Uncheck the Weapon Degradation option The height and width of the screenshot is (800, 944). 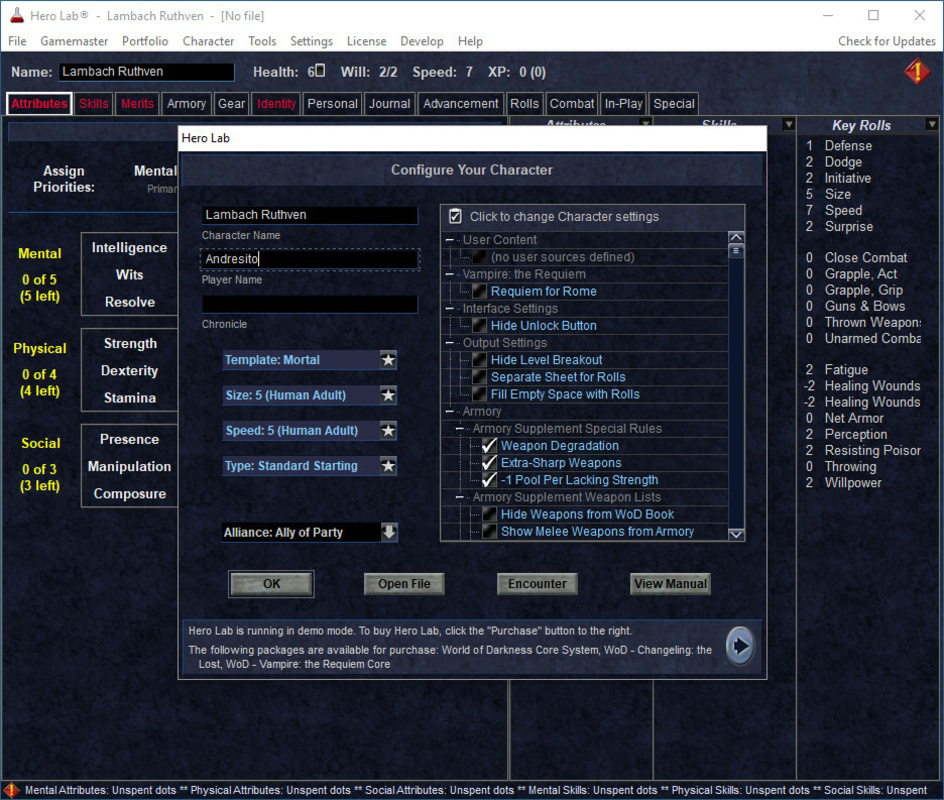[x=489, y=445]
